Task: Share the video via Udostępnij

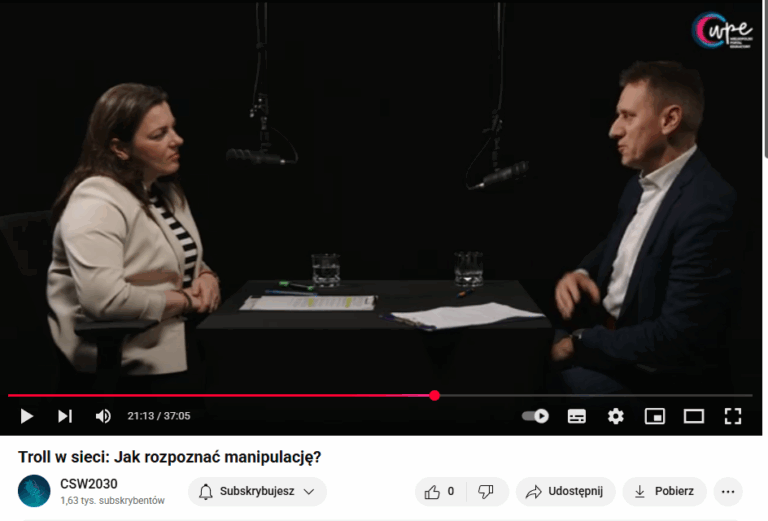Action: point(565,491)
